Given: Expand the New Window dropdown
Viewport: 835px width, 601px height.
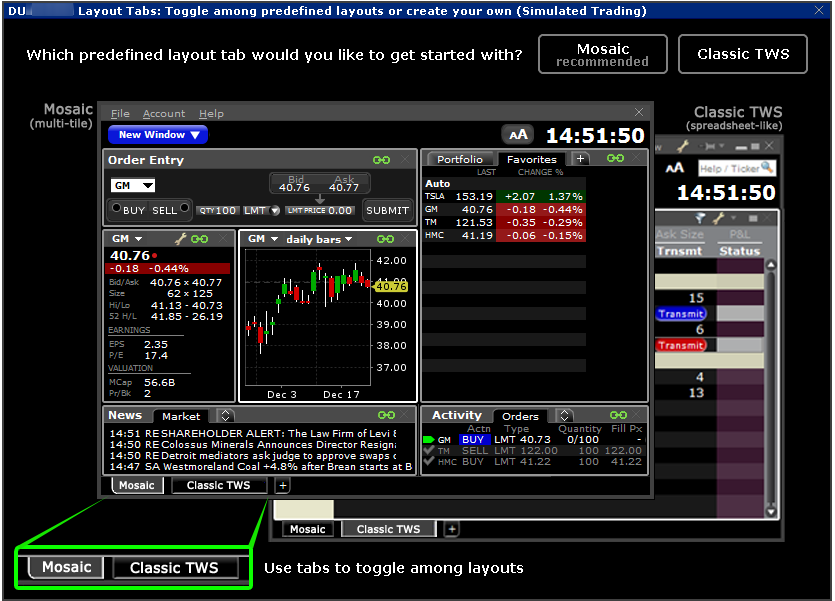Looking at the screenshot, I should tap(158, 135).
